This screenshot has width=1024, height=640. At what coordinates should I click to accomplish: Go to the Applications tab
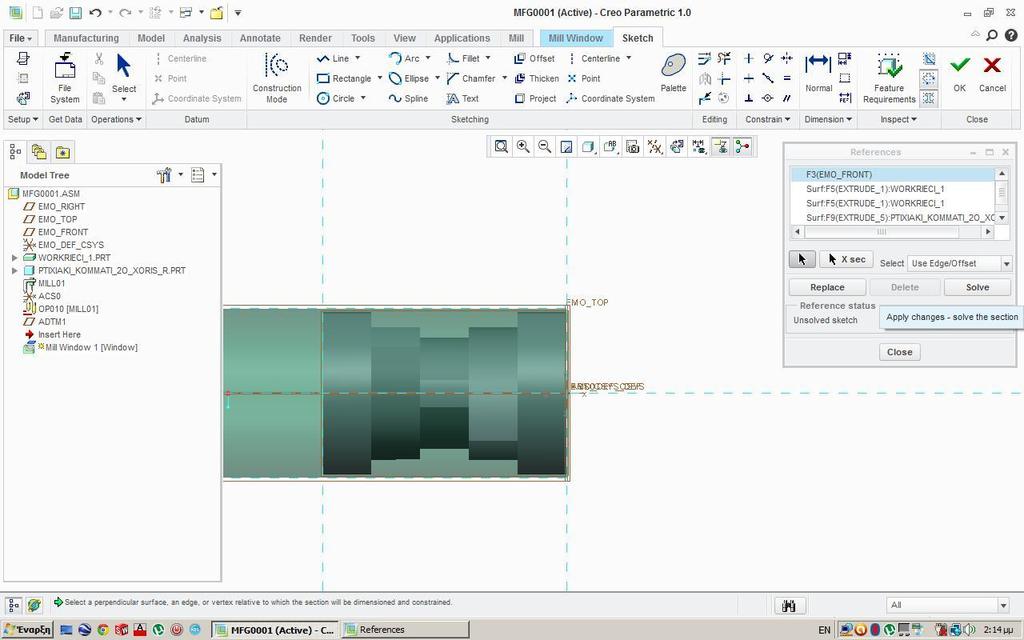[x=462, y=38]
